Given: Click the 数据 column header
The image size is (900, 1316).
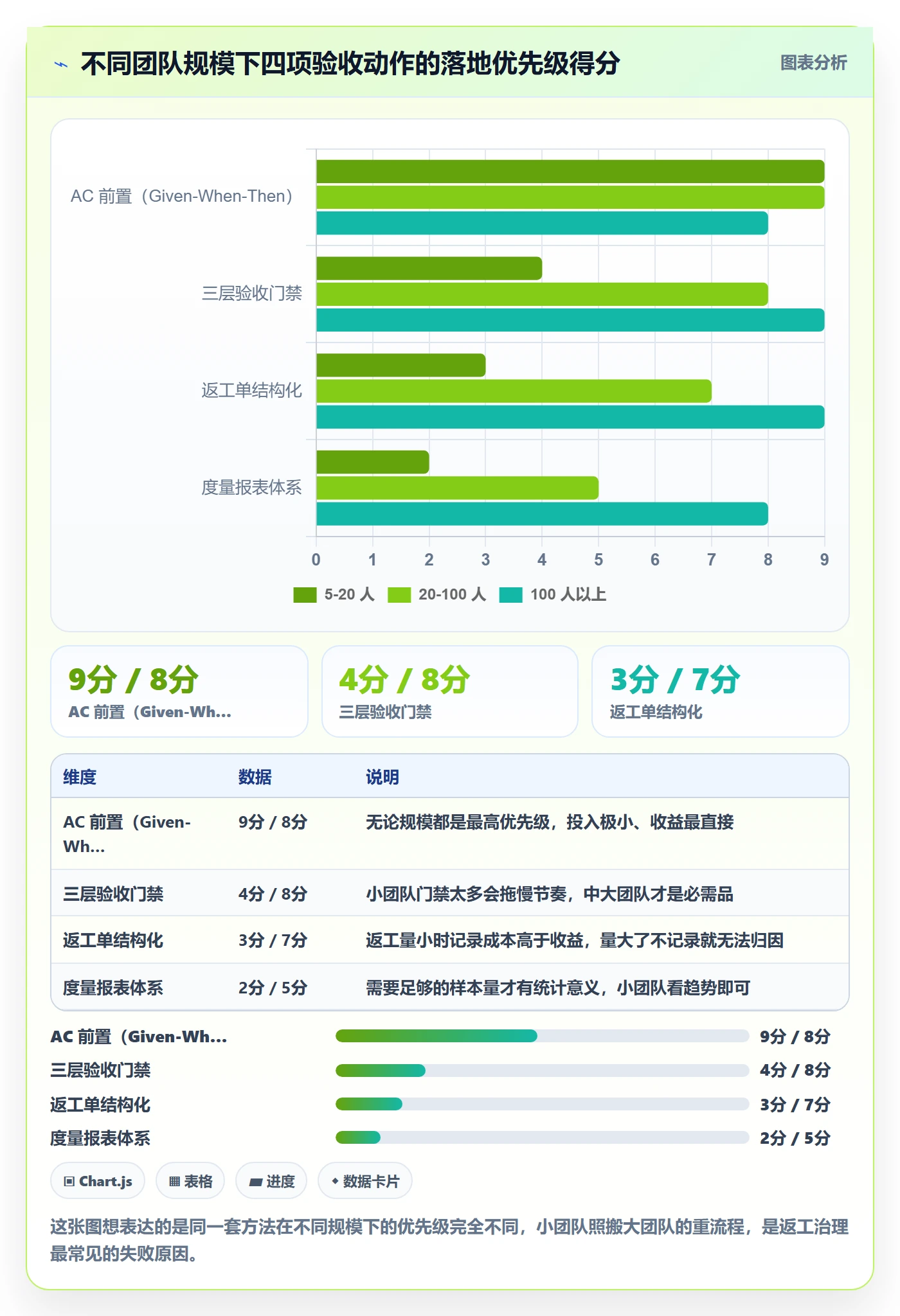Looking at the screenshot, I should coord(255,777).
